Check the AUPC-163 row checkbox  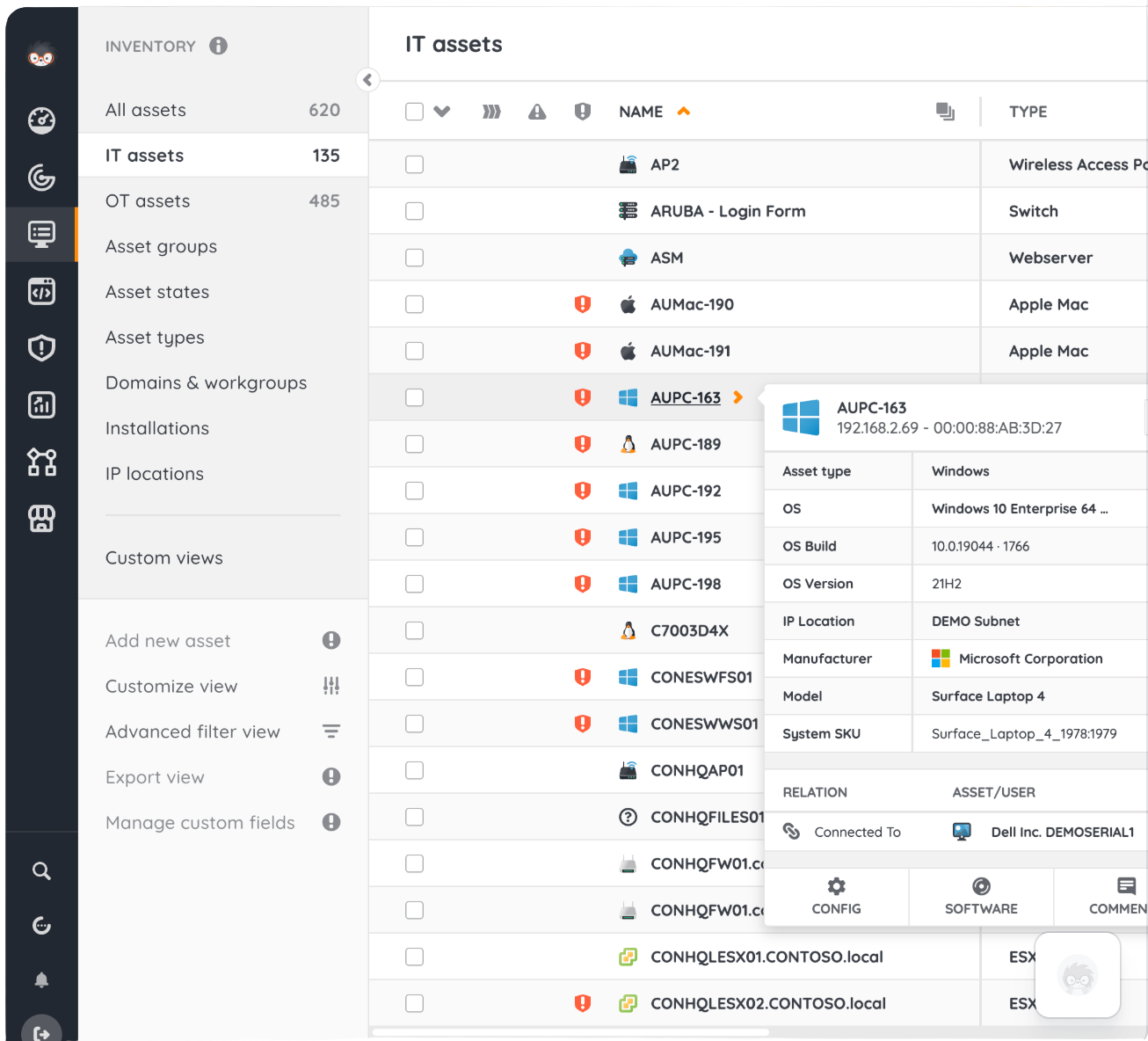pyautogui.click(x=414, y=397)
